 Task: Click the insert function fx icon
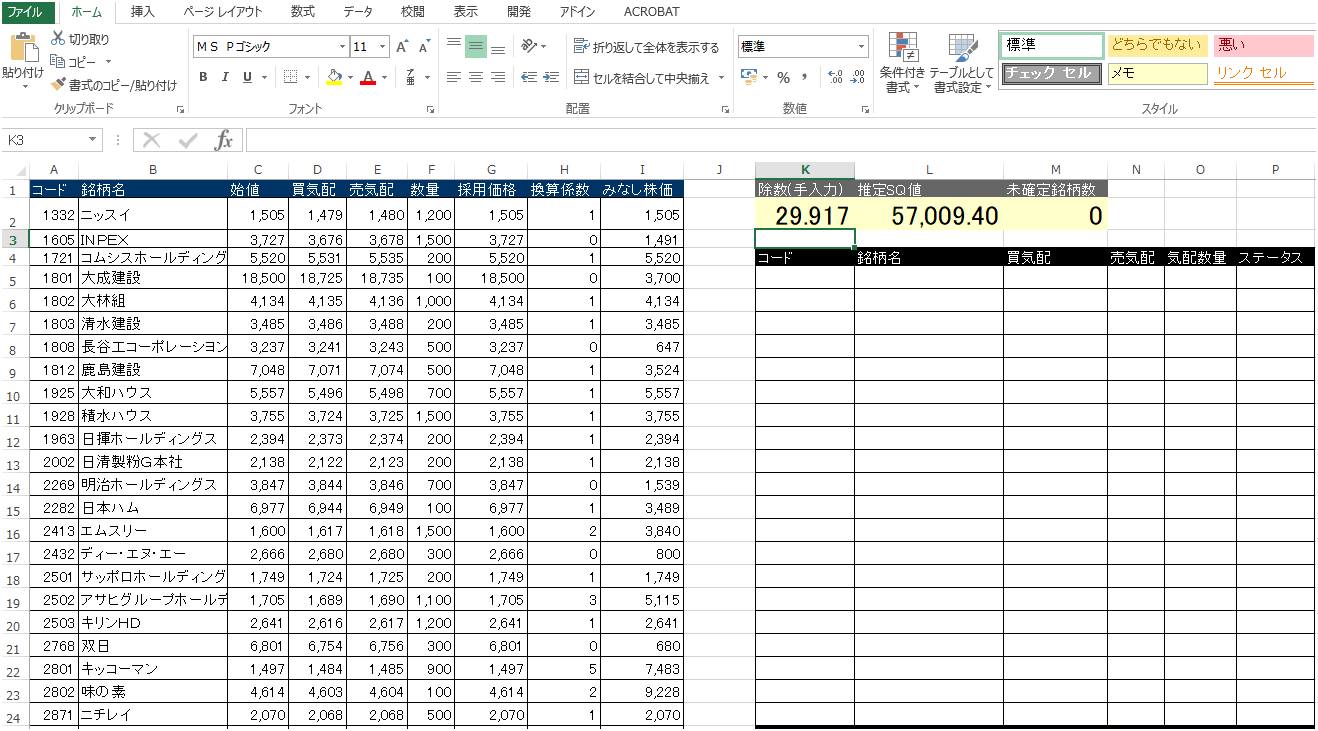click(224, 140)
